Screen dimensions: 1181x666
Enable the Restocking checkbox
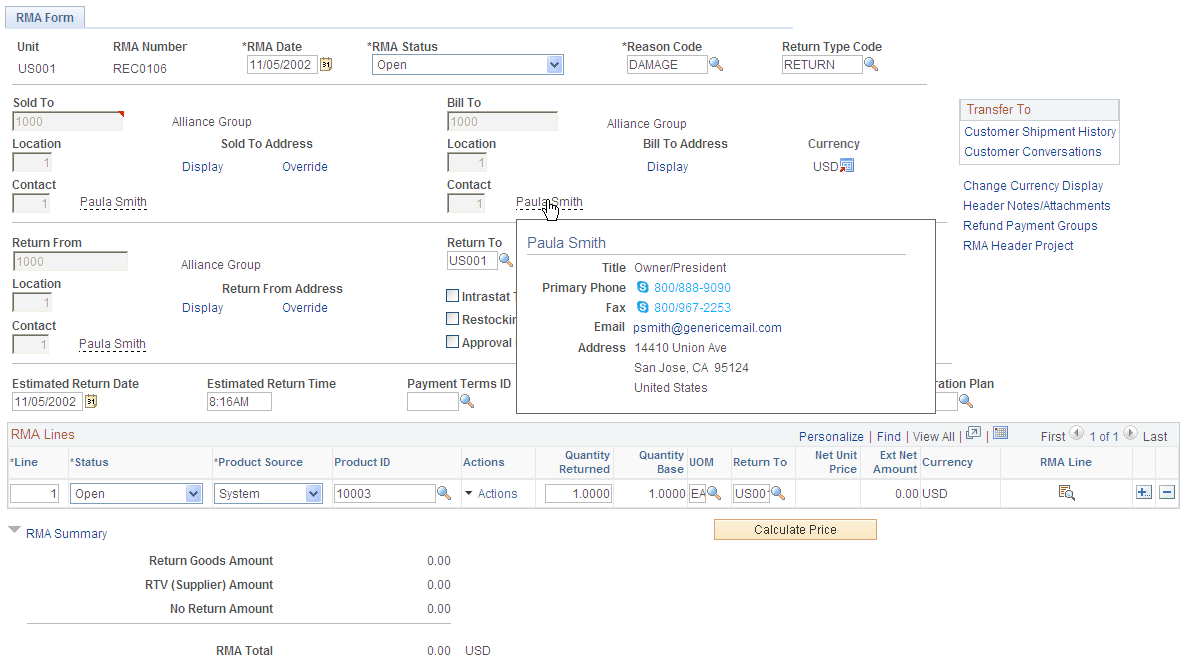tap(452, 318)
